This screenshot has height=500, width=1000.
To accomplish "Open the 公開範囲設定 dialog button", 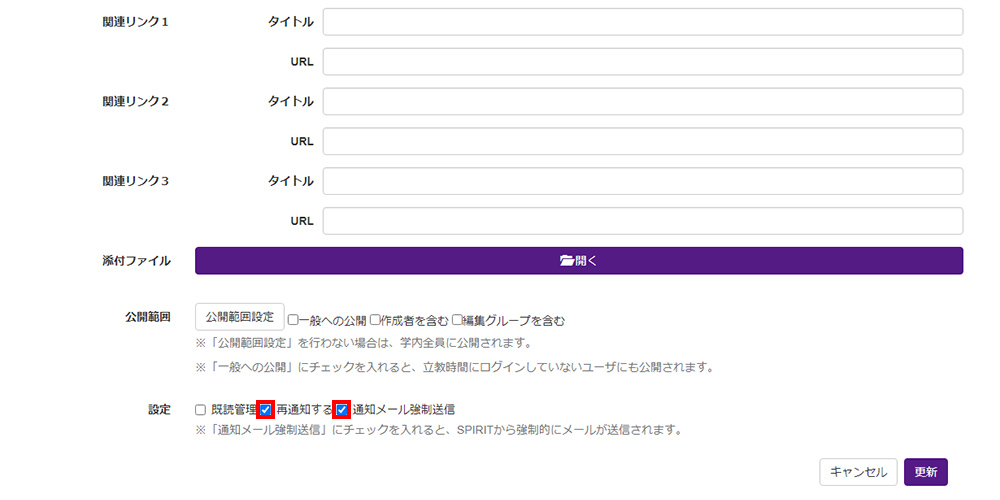I will 240,317.
